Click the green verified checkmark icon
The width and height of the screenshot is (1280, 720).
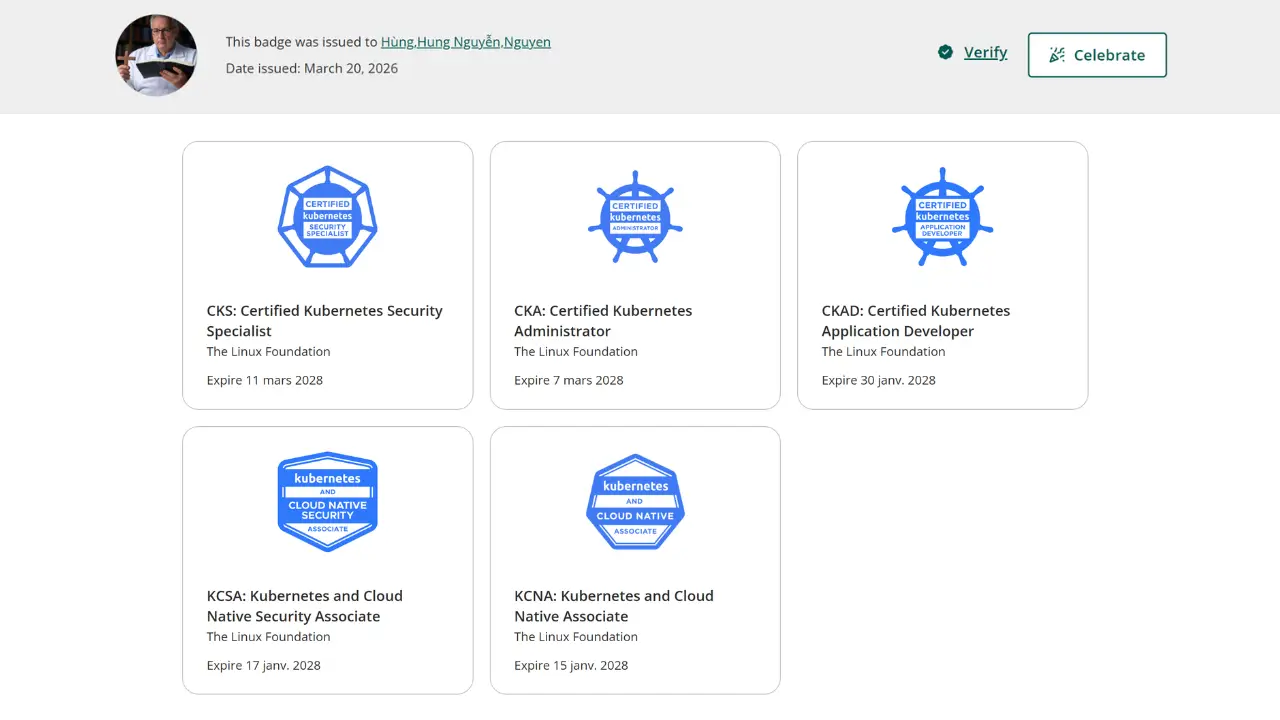pyautogui.click(x=945, y=53)
